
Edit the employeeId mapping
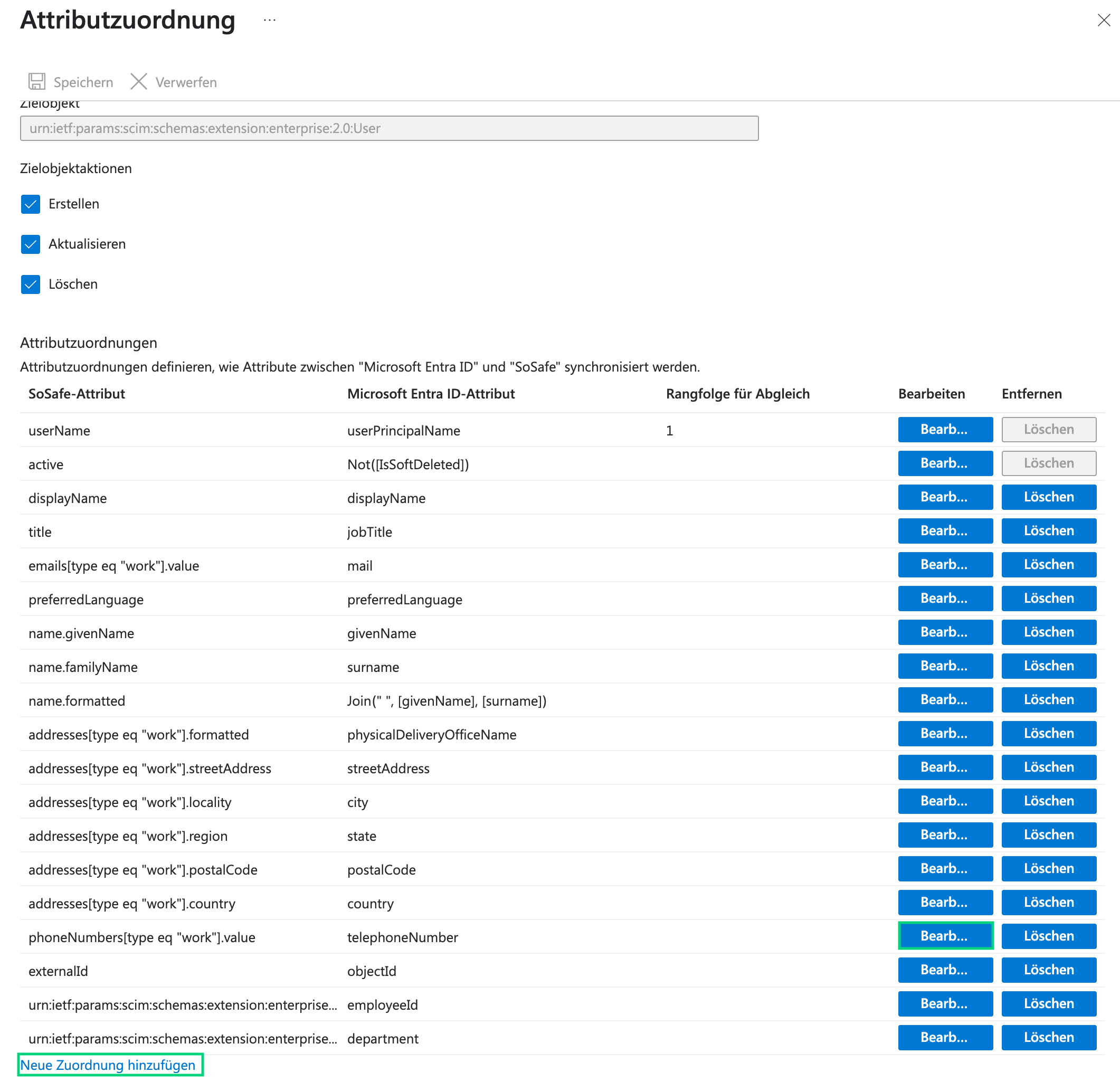tap(945, 1003)
